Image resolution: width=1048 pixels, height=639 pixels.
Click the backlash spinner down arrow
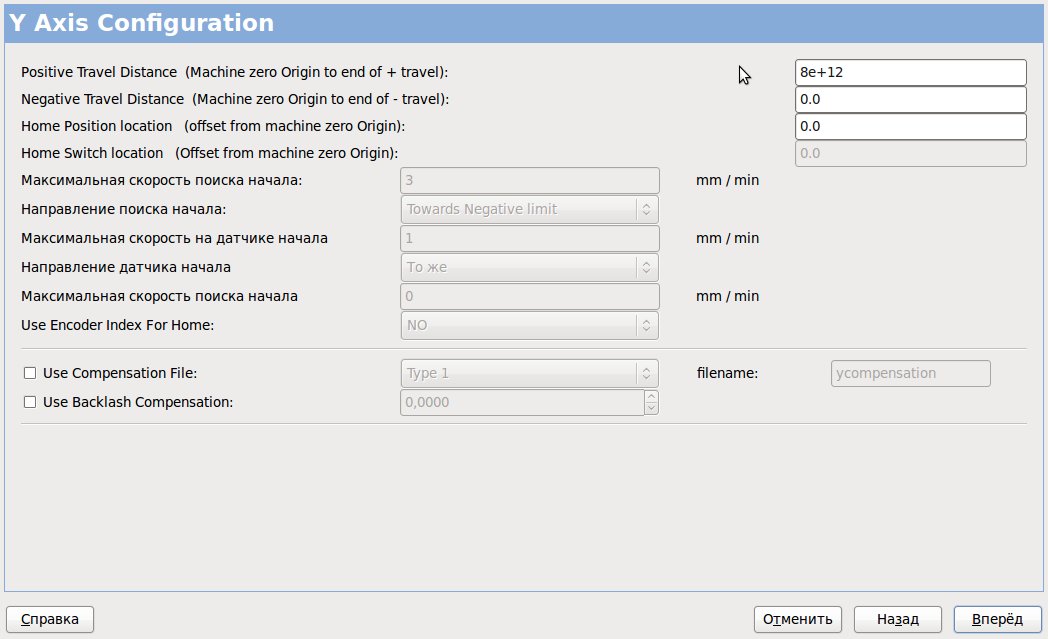pyautogui.click(x=651, y=408)
